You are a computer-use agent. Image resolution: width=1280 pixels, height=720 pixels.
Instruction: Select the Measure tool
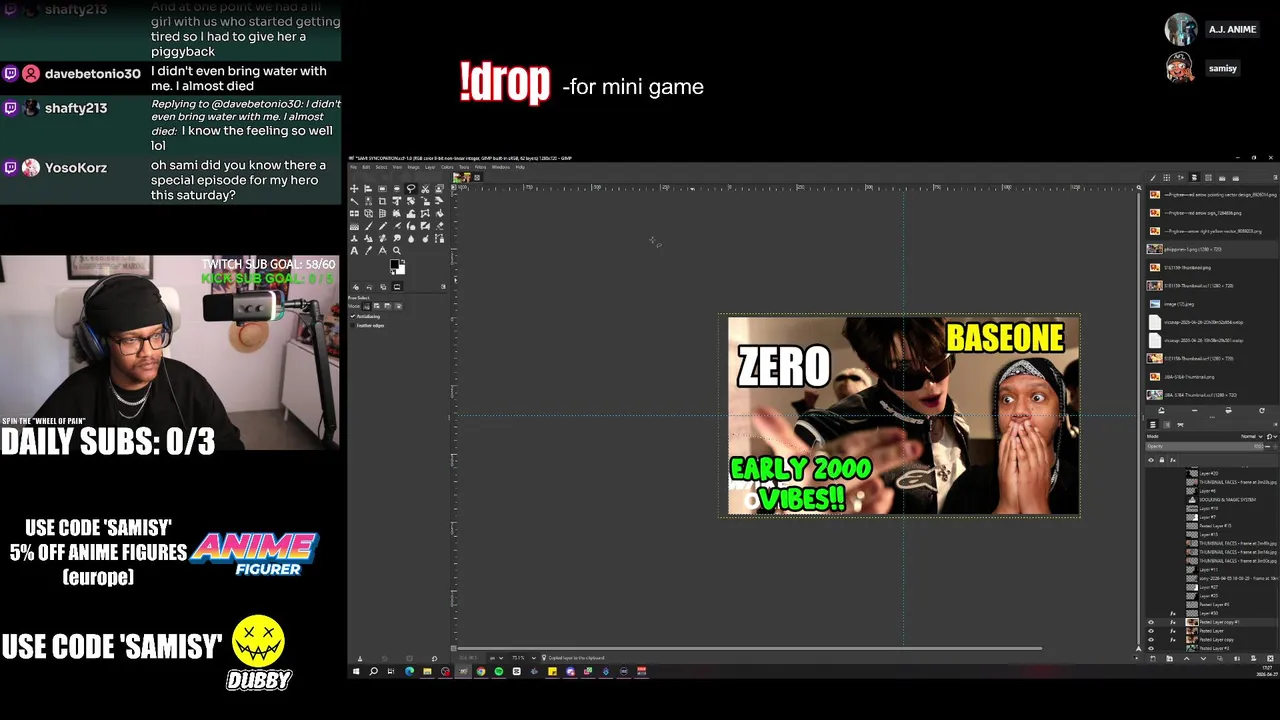pyautogui.click(x=382, y=250)
